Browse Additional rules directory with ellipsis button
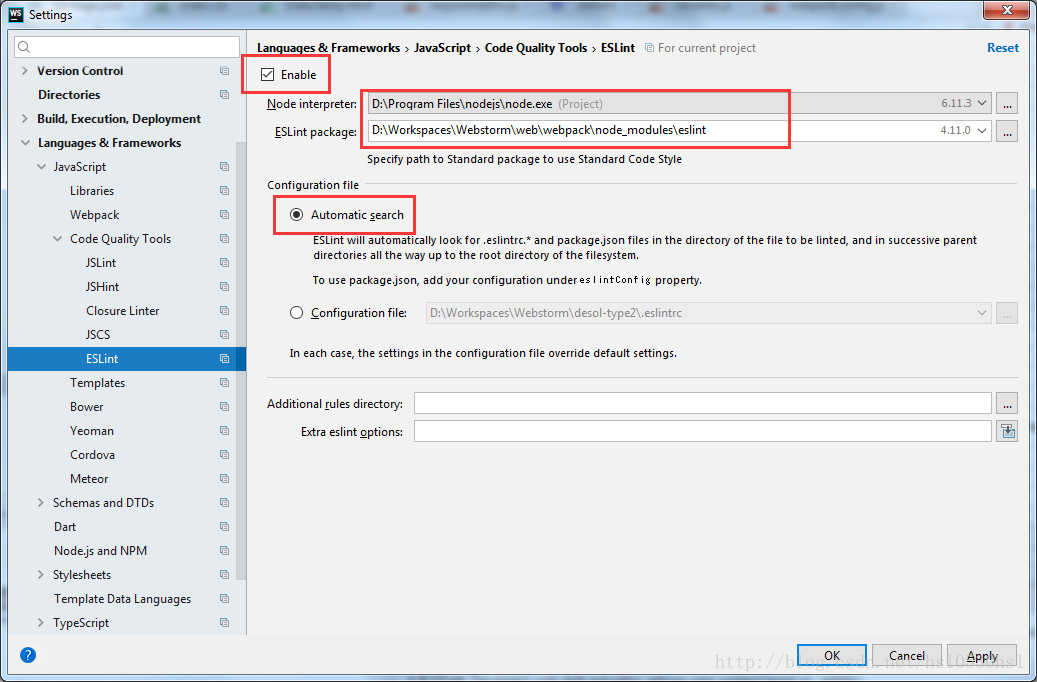 coord(1007,403)
